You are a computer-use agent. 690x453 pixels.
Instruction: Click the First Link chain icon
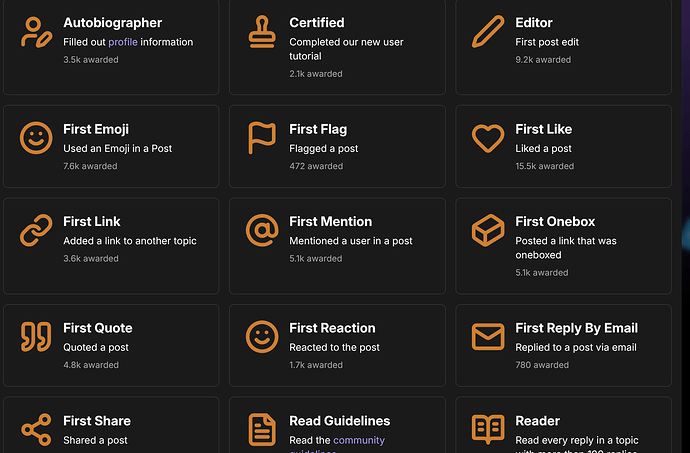coord(36,230)
